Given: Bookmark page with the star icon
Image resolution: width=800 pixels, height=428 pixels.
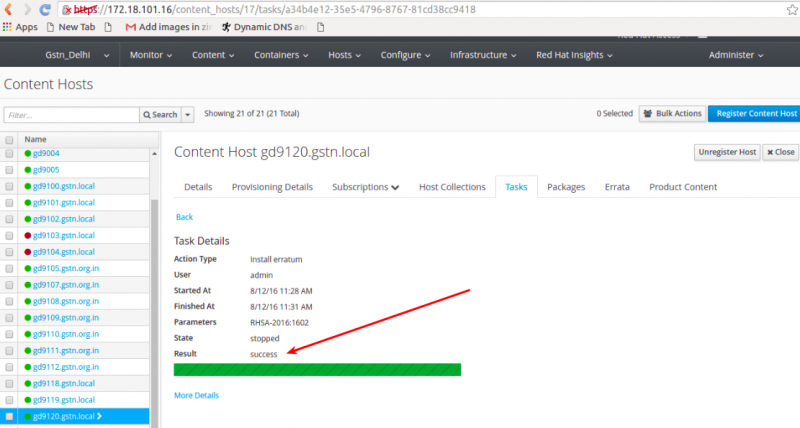Looking at the screenshot, I should 792,9.
